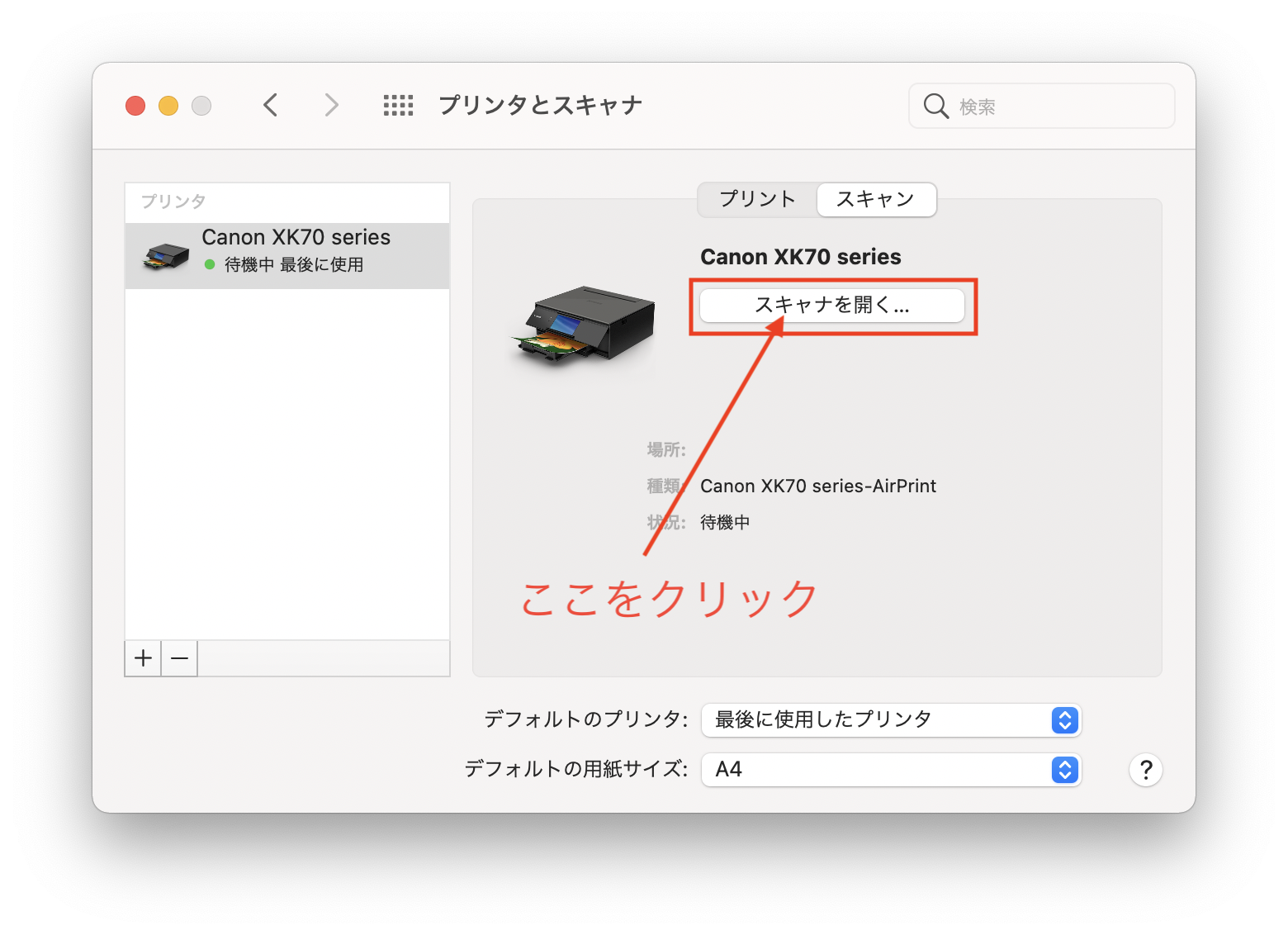The width and height of the screenshot is (1288, 935).
Task: Click the 場所 label
Action: [666, 449]
